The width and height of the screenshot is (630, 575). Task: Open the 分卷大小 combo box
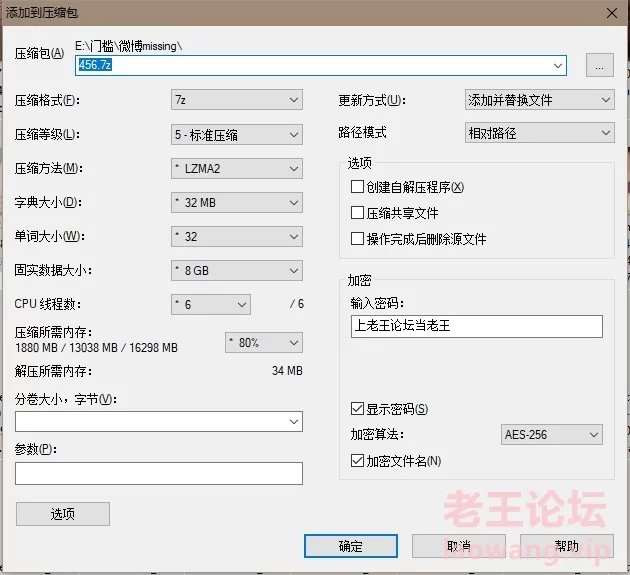coord(159,422)
